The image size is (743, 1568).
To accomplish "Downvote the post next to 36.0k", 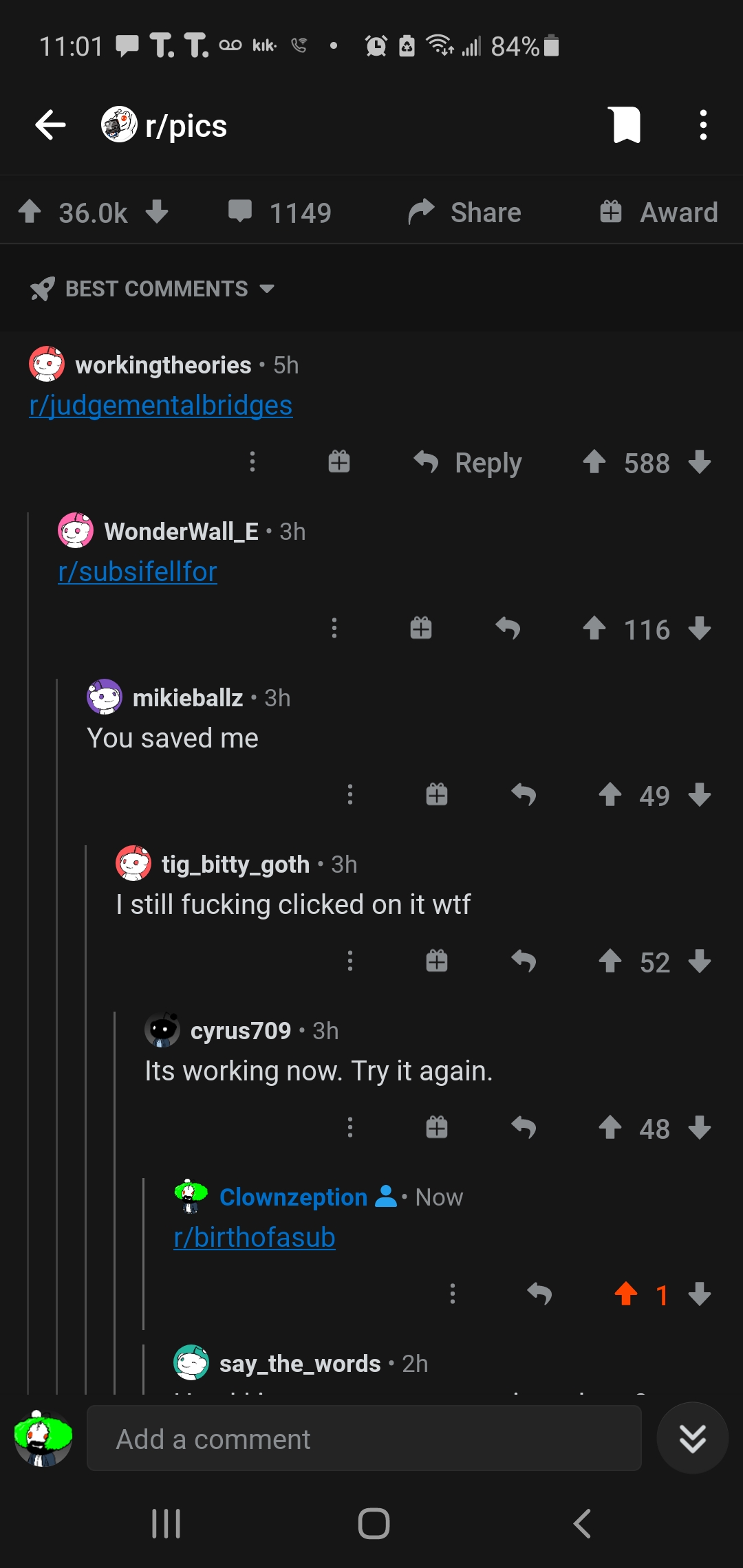I will coord(157,212).
